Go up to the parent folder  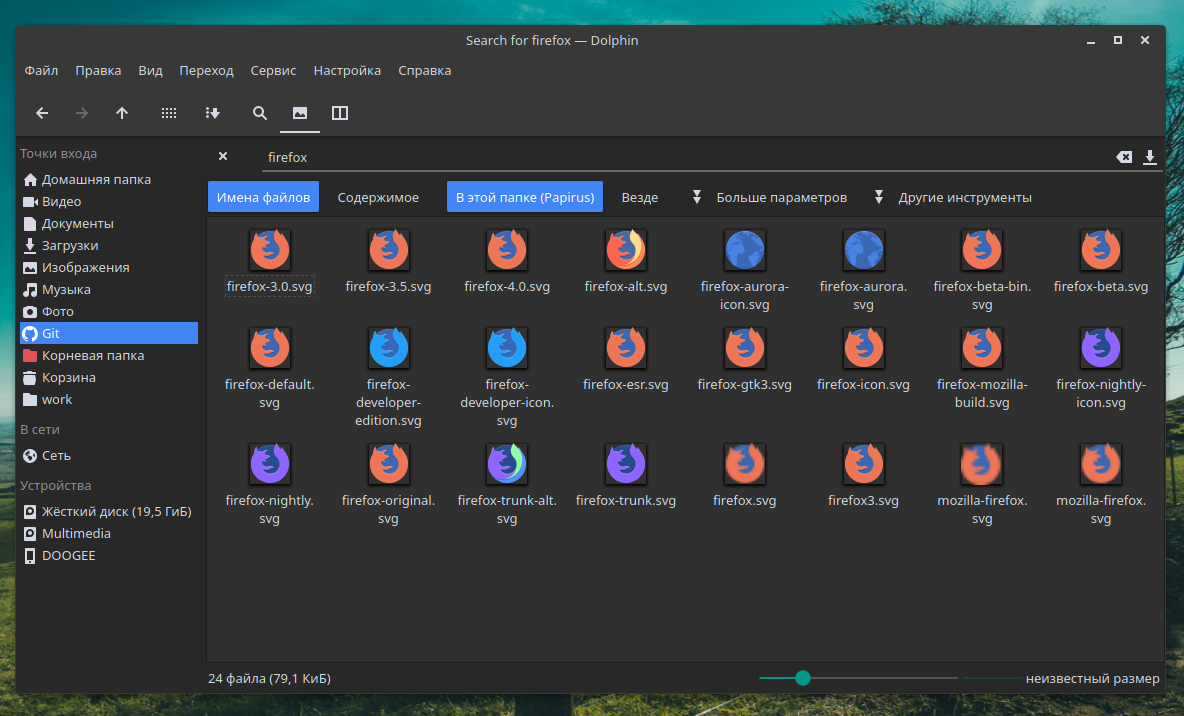(122, 113)
